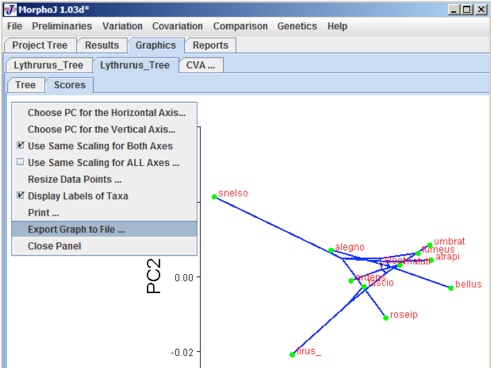The image size is (491, 368).
Task: Switch to the Tree sub-tab
Action: tap(26, 85)
